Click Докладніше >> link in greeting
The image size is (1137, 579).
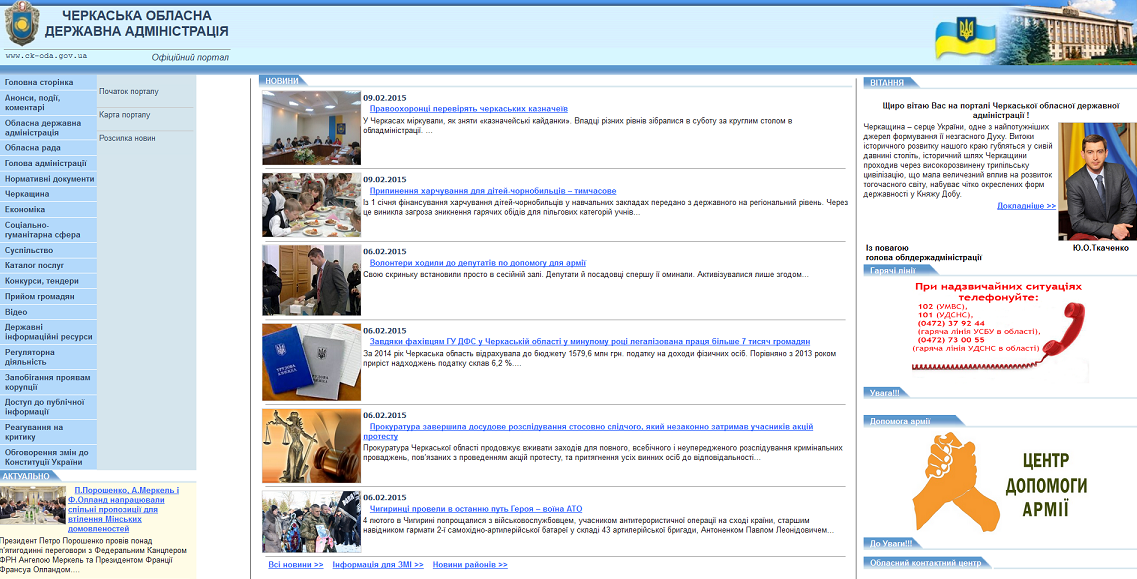click(1026, 206)
